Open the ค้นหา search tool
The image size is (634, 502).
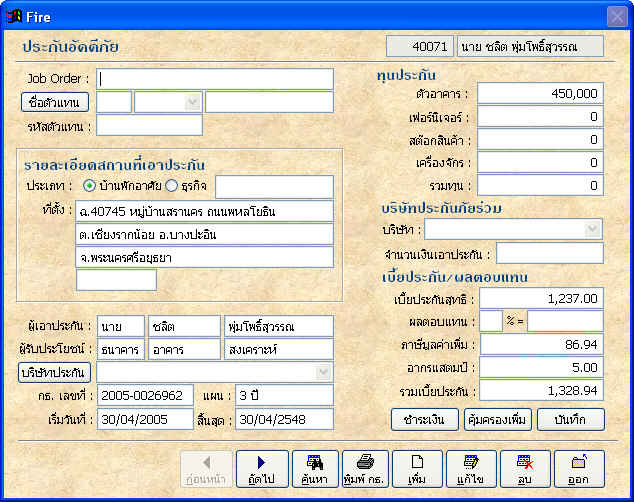tap(315, 468)
